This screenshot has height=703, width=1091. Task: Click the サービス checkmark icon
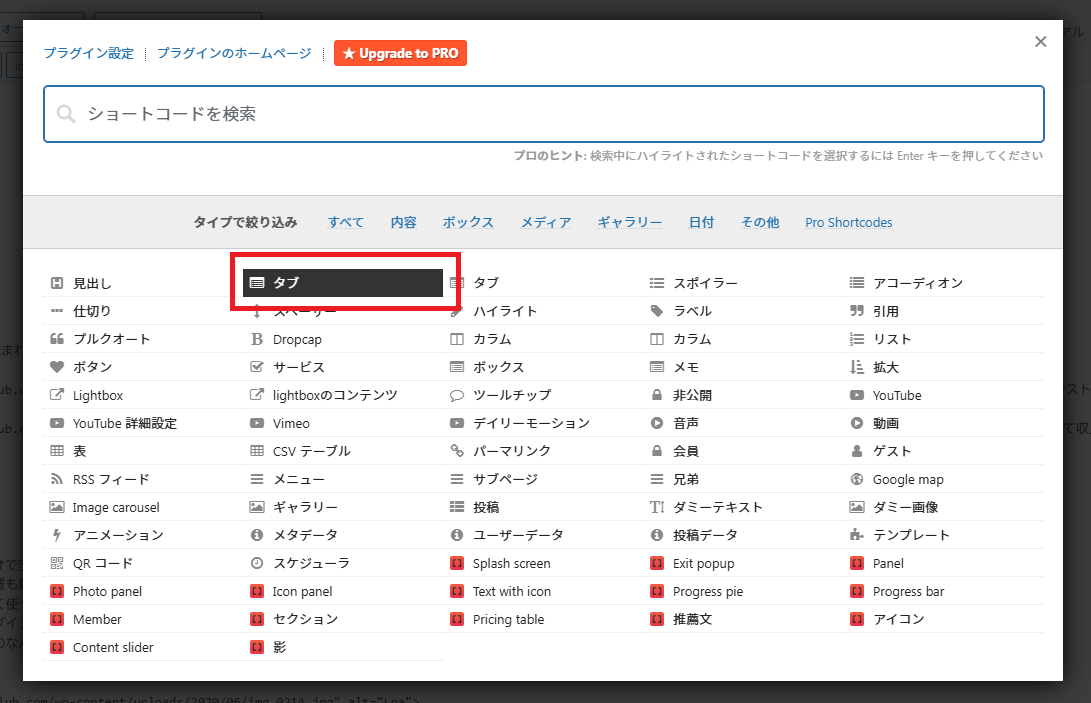tap(257, 367)
